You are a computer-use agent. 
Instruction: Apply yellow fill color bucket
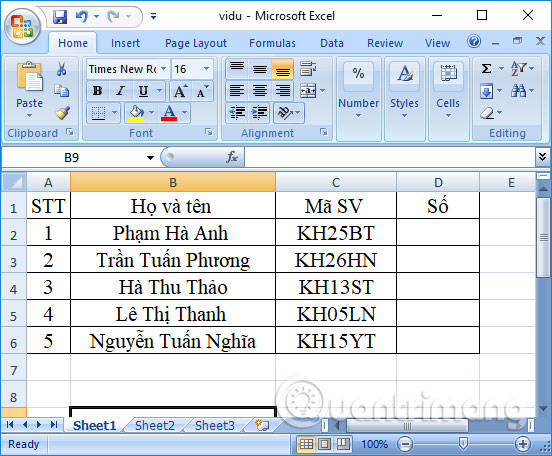pyautogui.click(x=136, y=113)
